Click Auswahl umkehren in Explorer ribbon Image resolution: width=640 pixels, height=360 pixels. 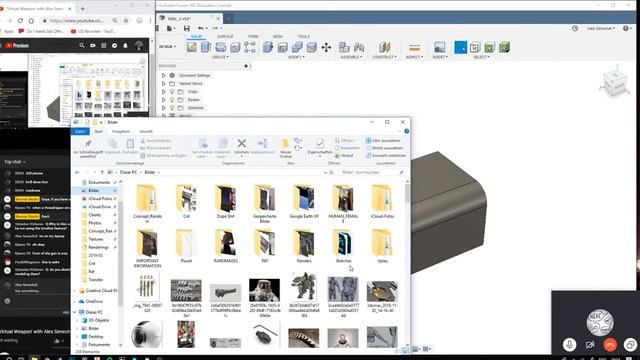[386, 156]
